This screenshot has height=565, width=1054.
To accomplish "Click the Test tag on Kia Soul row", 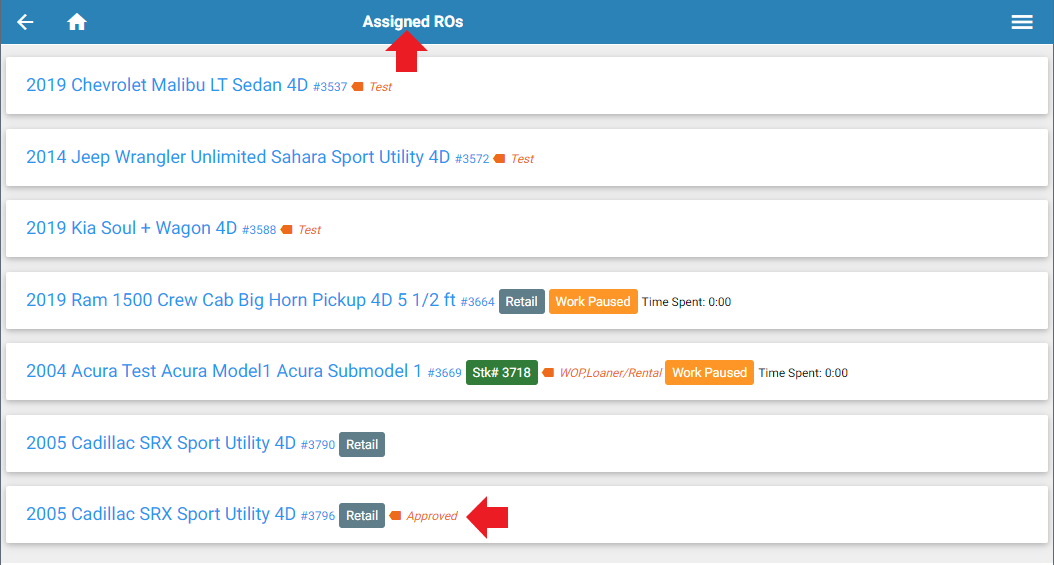I will click(309, 230).
